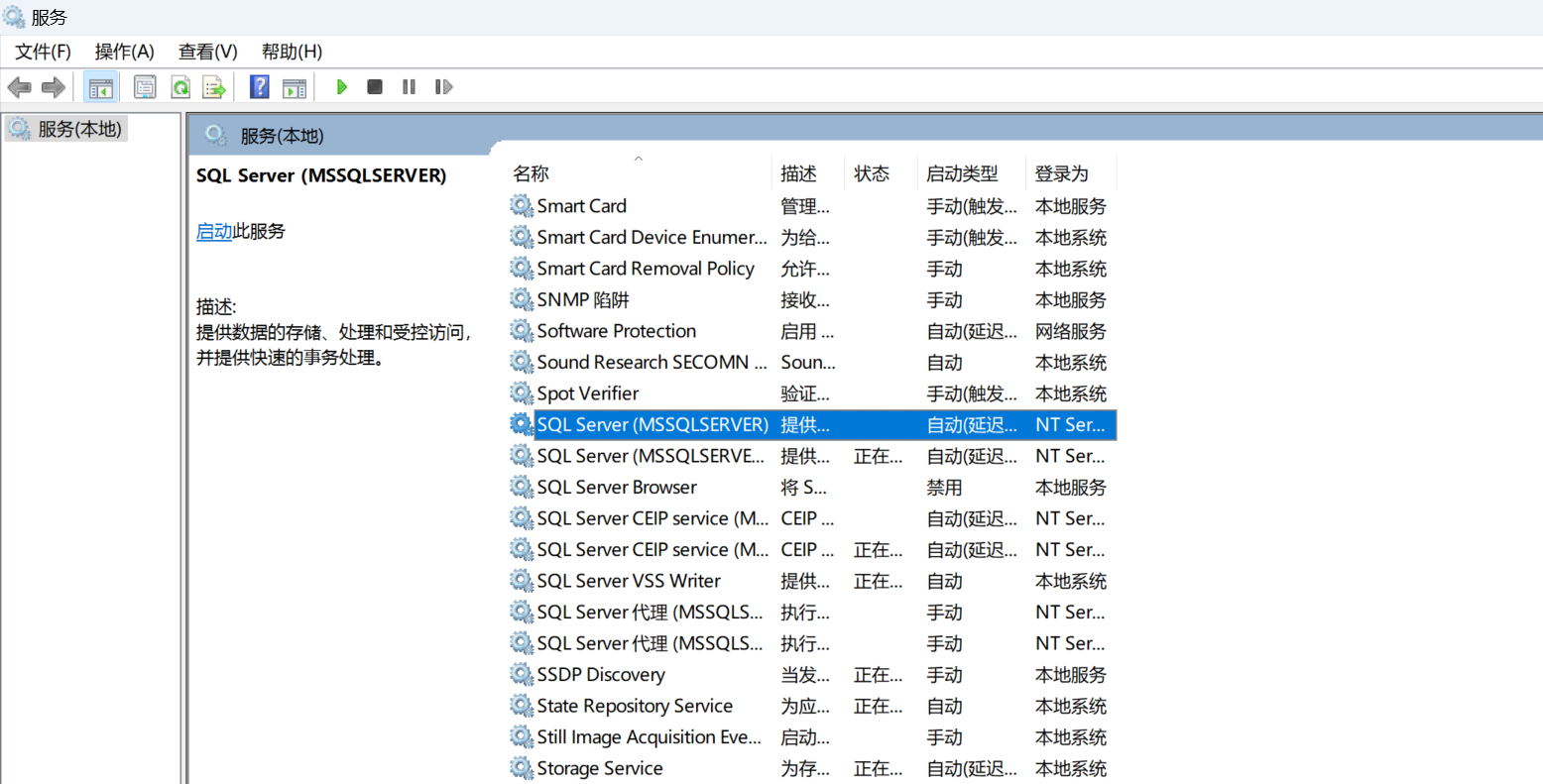Stop the service with the black square icon
1543x784 pixels.
point(375,87)
